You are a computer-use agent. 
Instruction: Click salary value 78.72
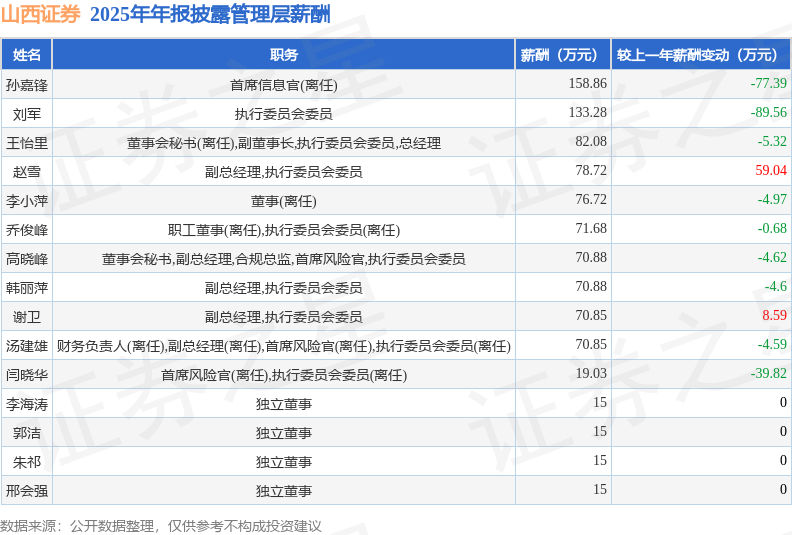click(x=591, y=170)
